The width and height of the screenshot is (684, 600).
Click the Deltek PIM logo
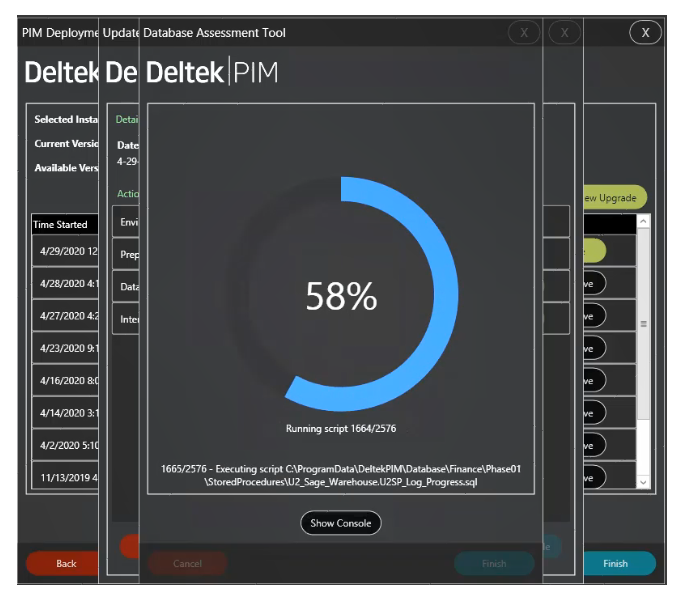pyautogui.click(x=212, y=72)
